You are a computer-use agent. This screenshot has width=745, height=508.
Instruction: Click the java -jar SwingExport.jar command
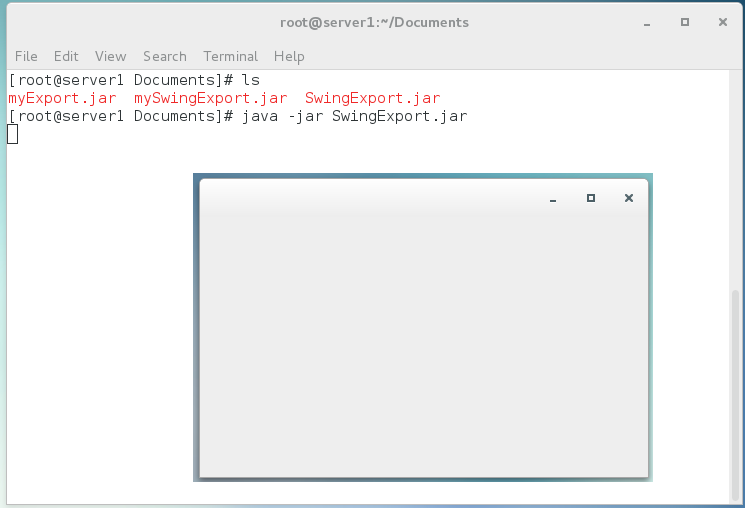pos(354,116)
